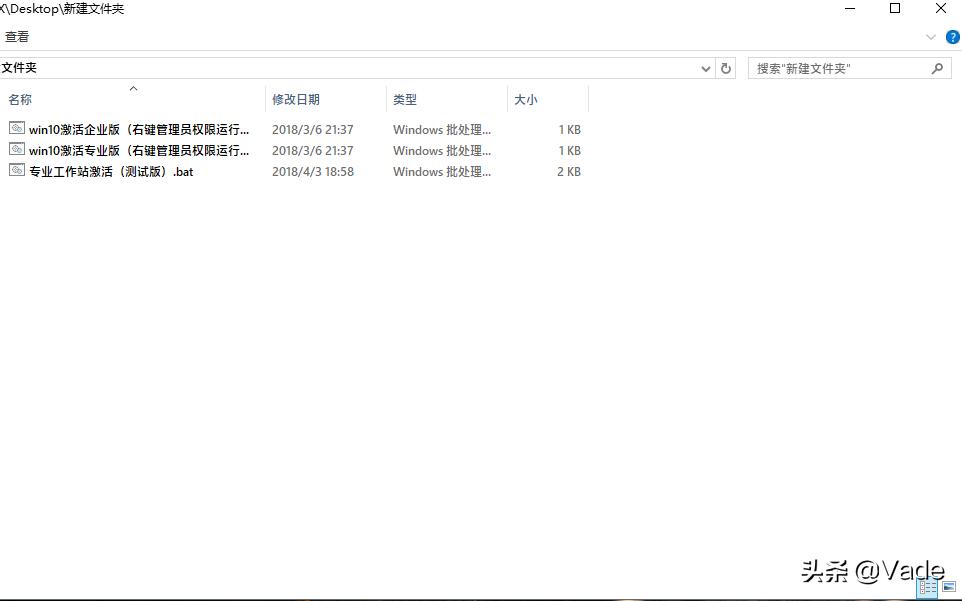The image size is (962, 601).
Task: Click the Refresh icon beside the address bar
Action: (x=726, y=67)
